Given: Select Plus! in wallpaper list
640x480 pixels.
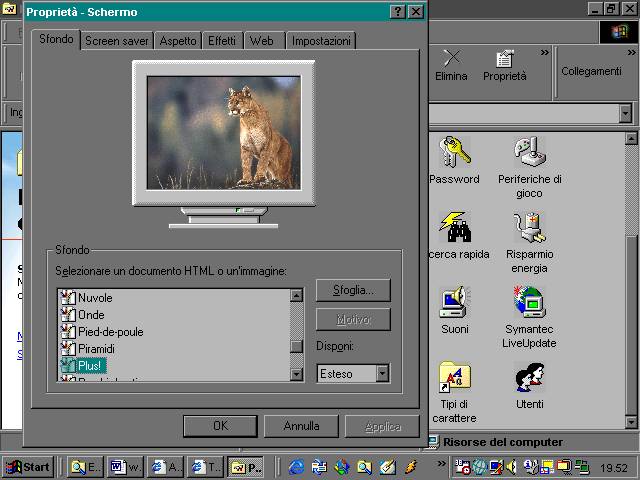Looking at the screenshot, I should point(89,366).
